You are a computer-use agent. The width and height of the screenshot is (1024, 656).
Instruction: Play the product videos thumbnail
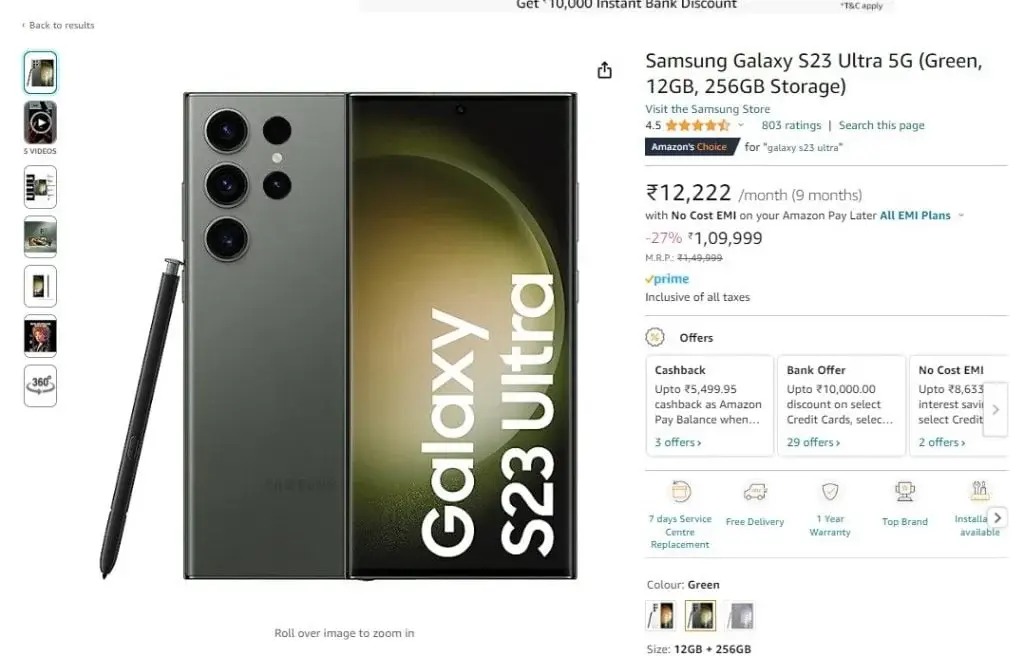40,123
